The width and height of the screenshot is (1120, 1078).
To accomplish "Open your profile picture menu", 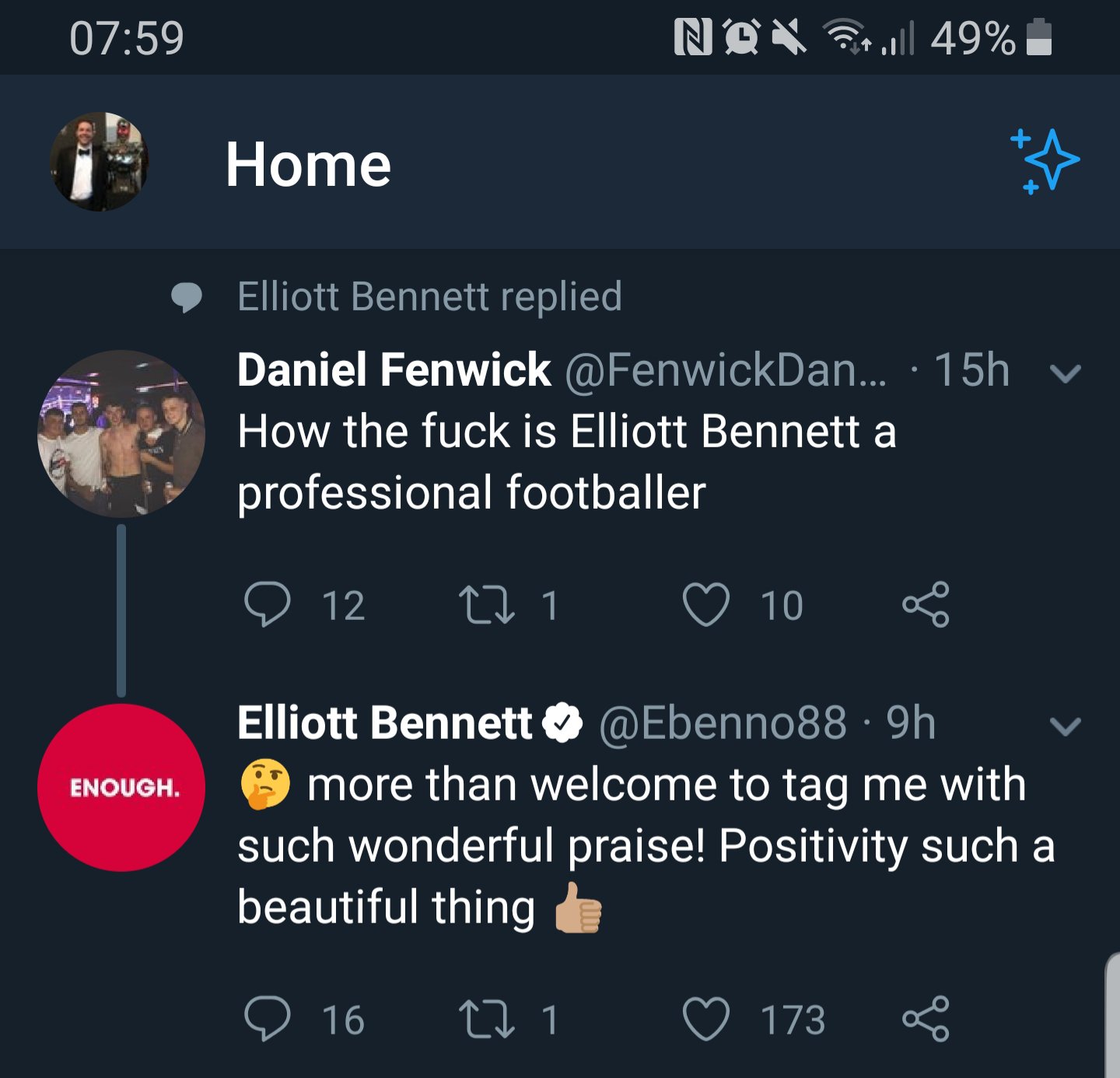I will point(99,162).
